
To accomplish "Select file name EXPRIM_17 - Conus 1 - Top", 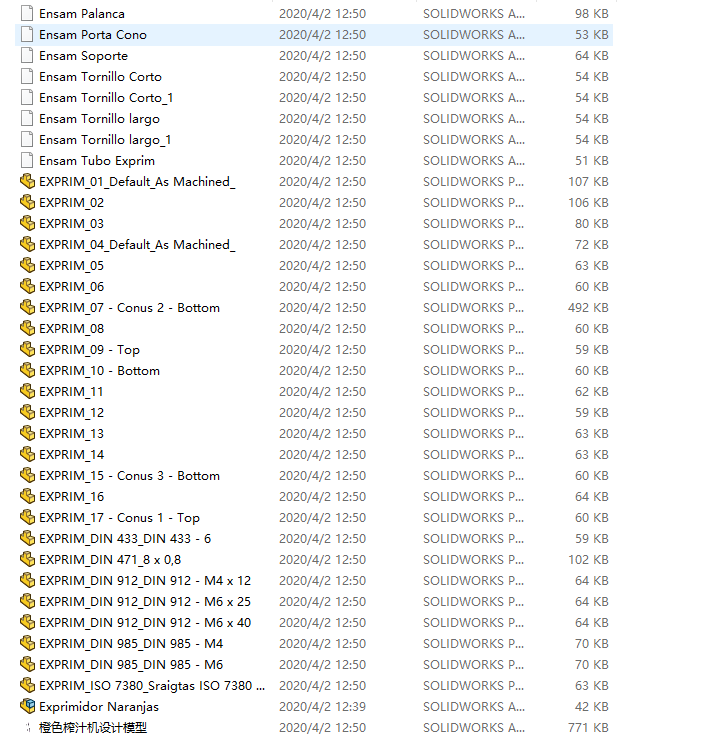I will 119,518.
